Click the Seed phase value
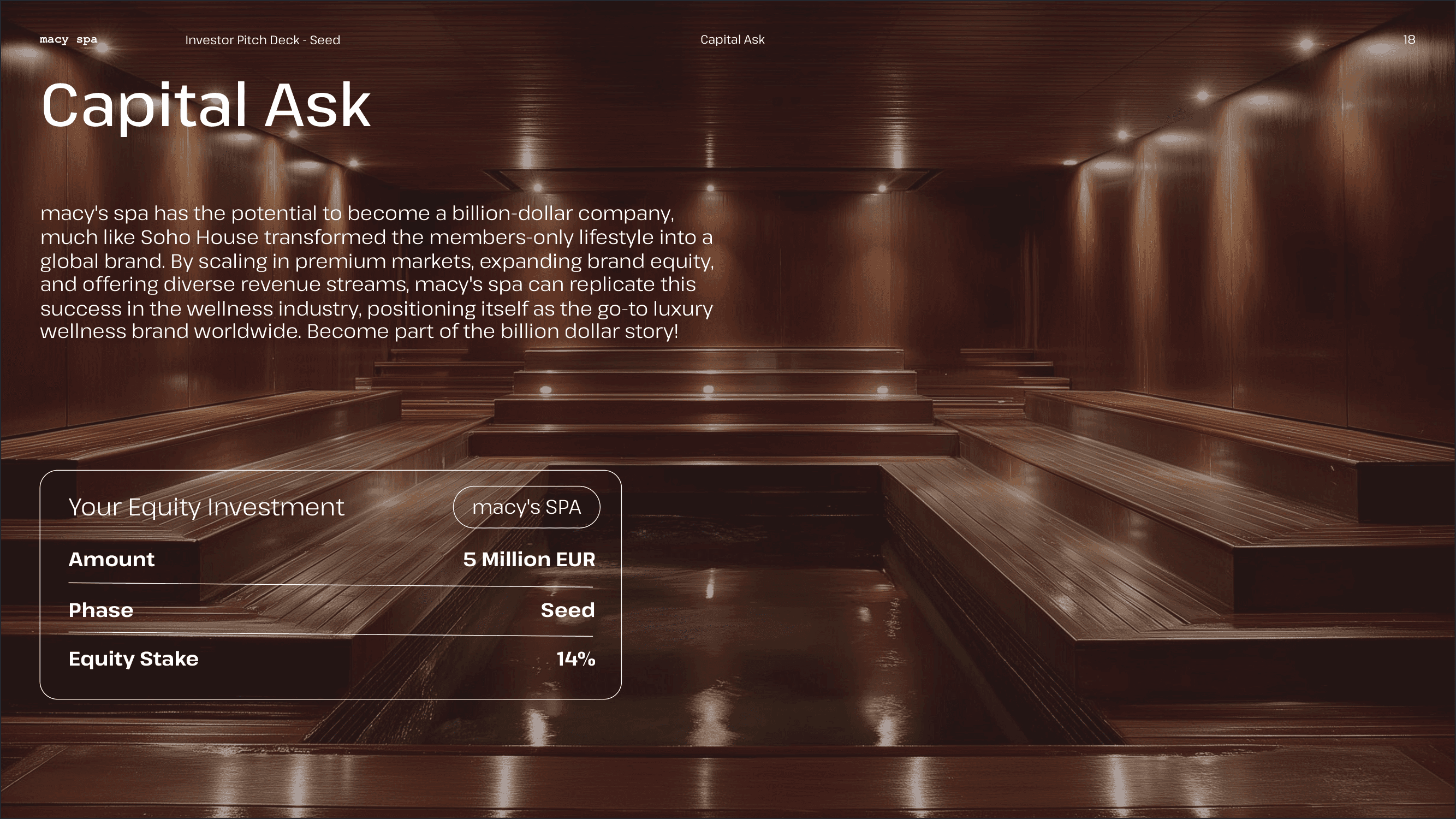Viewport: 1456px width, 819px height. (567, 610)
